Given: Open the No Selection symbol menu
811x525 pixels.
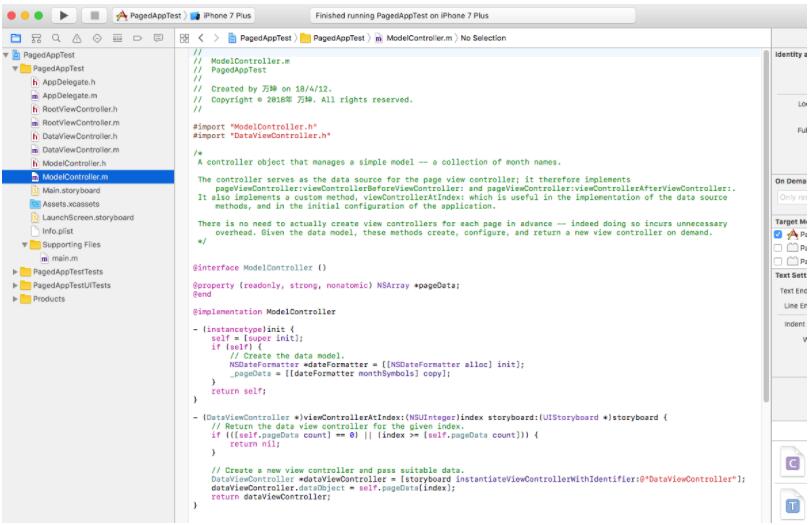Looking at the screenshot, I should click(483, 38).
